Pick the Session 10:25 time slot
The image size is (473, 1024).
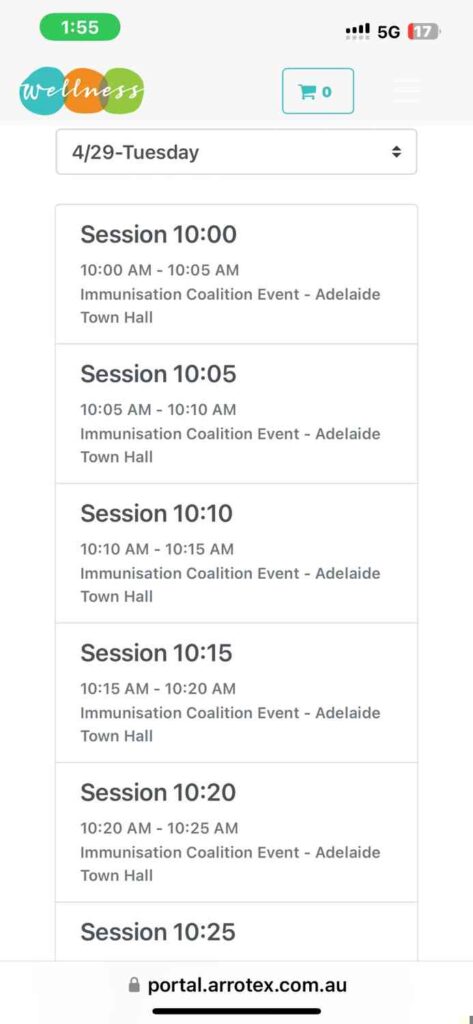tap(236, 932)
